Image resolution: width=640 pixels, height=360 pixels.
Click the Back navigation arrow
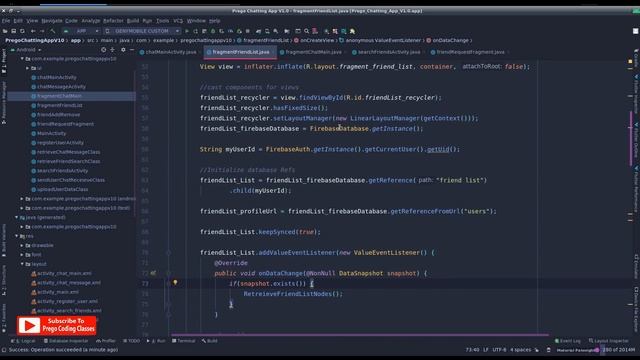(33, 31)
